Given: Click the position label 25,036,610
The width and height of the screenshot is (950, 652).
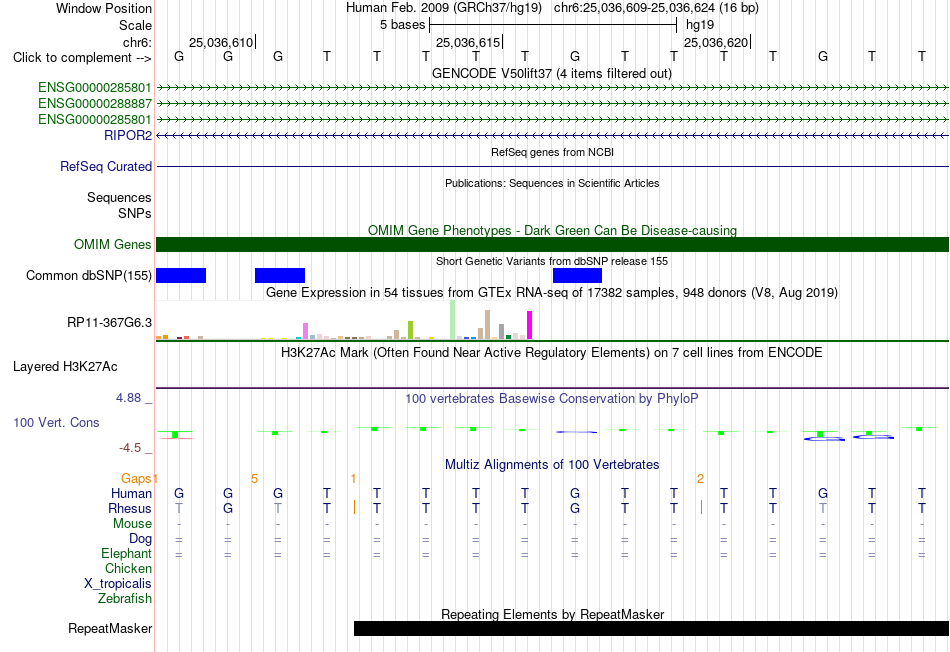Looking at the screenshot, I should [221, 42].
